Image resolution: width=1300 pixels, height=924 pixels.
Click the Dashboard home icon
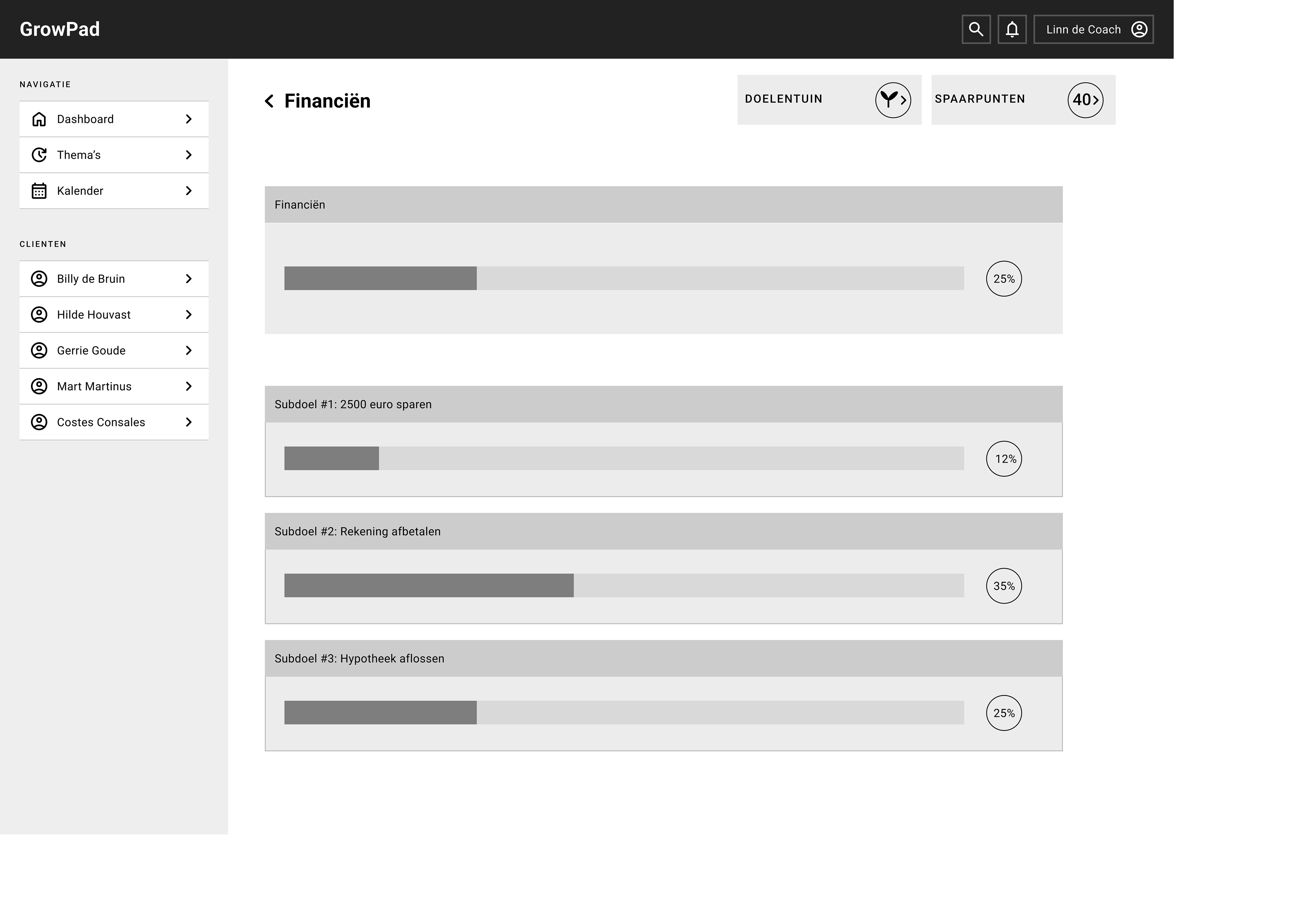click(39, 119)
